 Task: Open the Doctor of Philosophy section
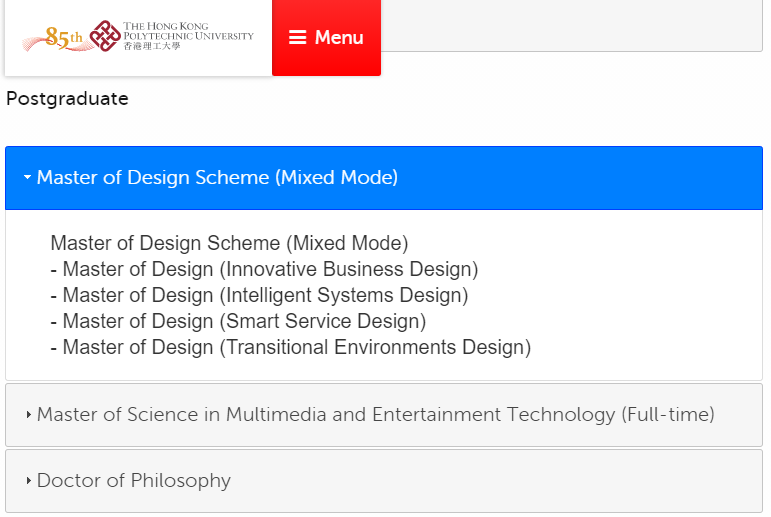click(x=134, y=481)
